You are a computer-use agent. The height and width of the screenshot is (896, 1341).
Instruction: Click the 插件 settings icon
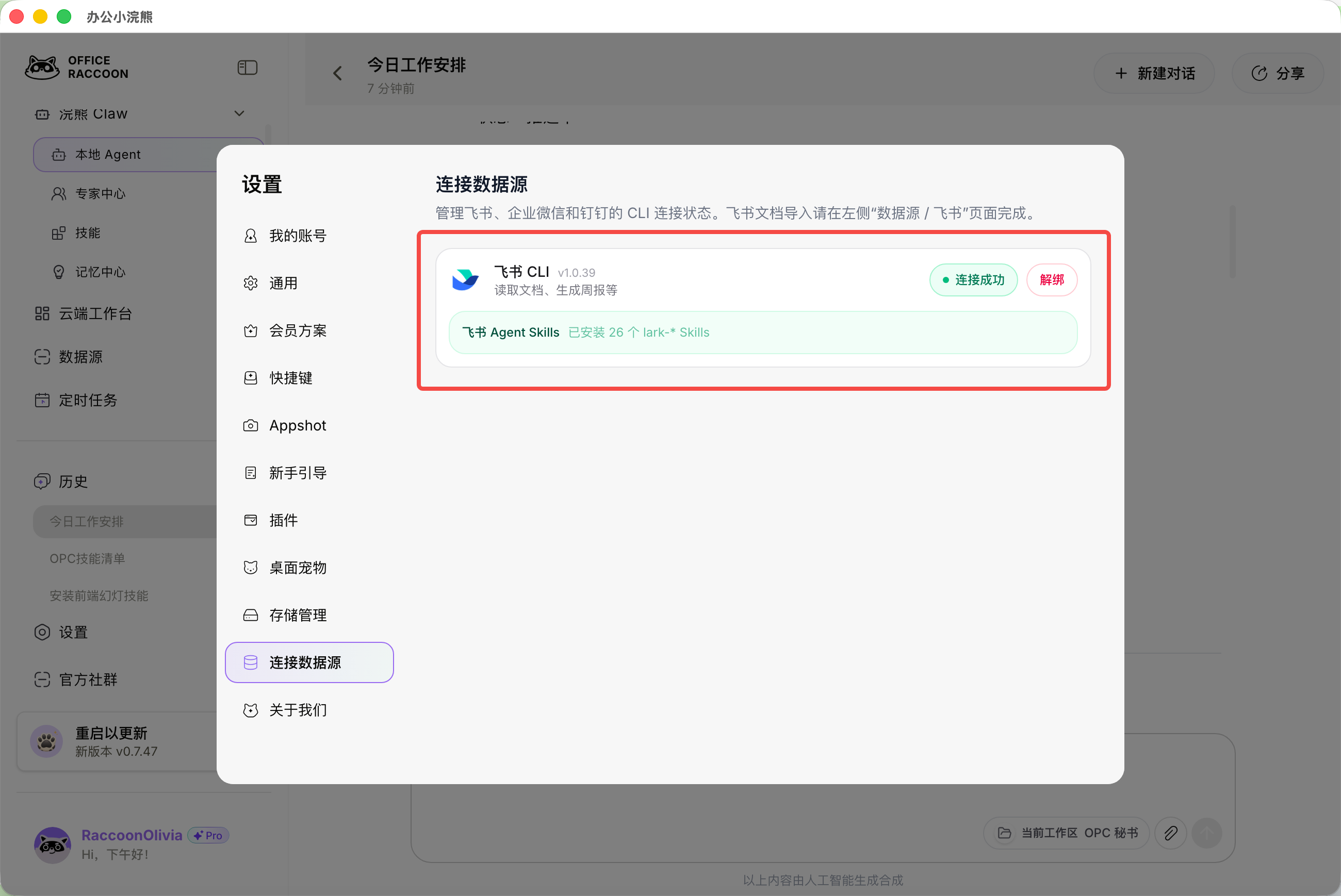click(250, 520)
